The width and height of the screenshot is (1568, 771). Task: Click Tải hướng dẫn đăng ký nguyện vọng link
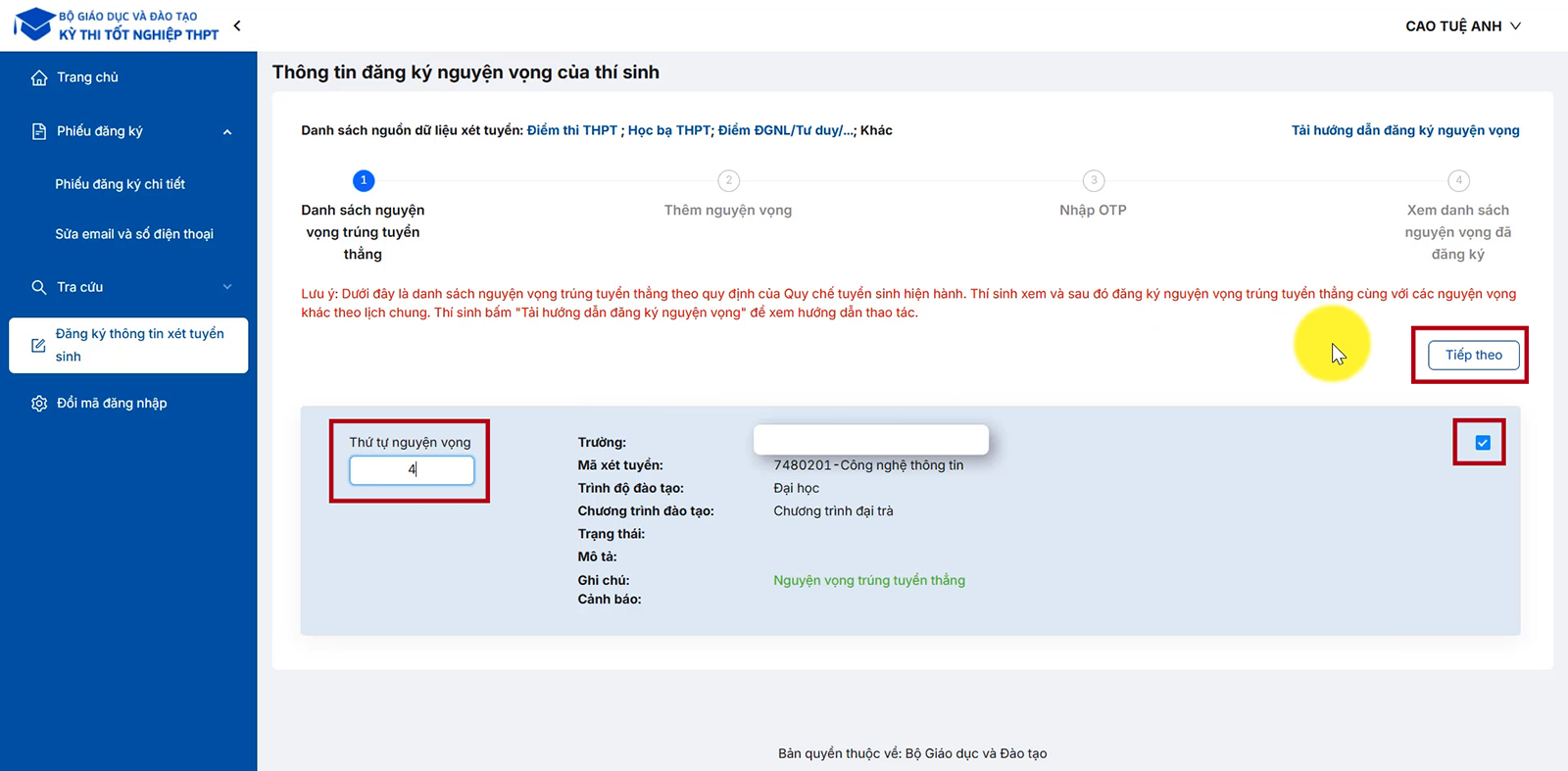coord(1404,130)
